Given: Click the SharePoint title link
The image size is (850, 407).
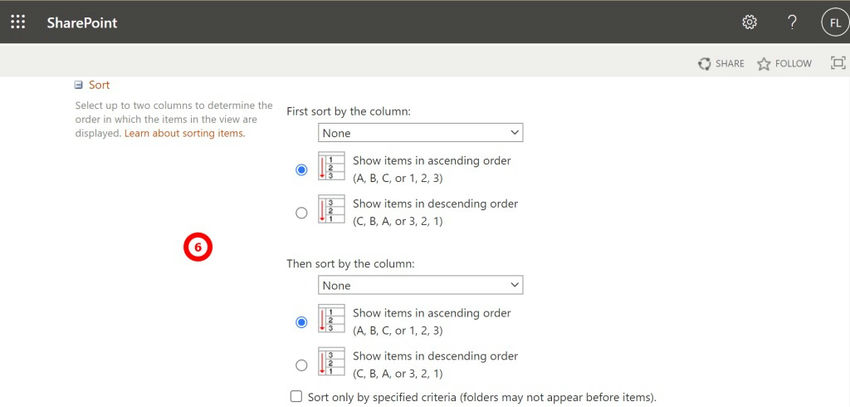Looking at the screenshot, I should coord(82,22).
